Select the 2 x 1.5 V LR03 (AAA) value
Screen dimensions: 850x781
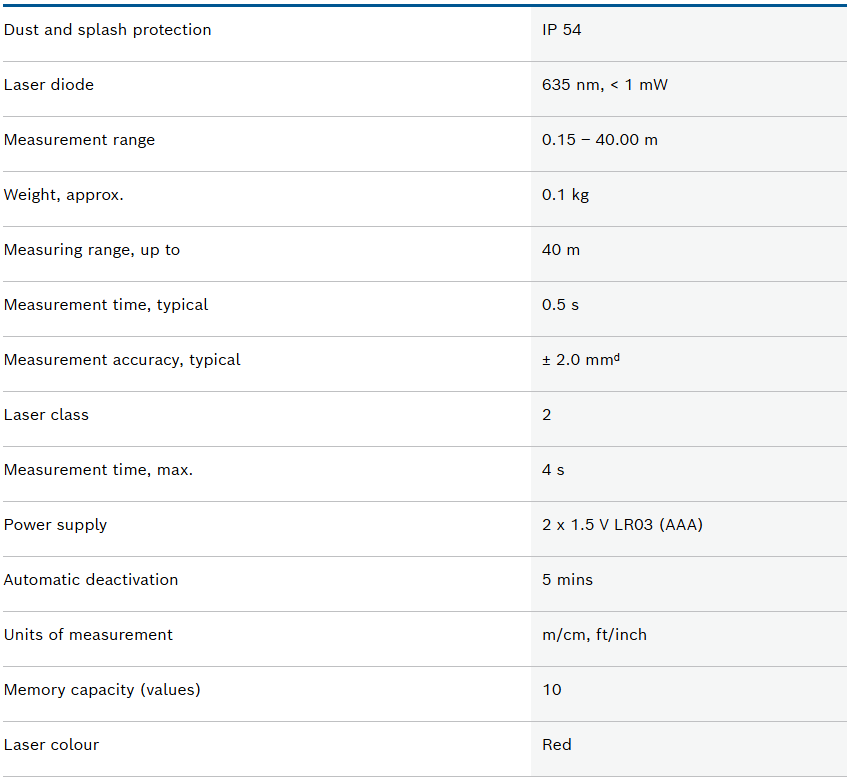622,525
